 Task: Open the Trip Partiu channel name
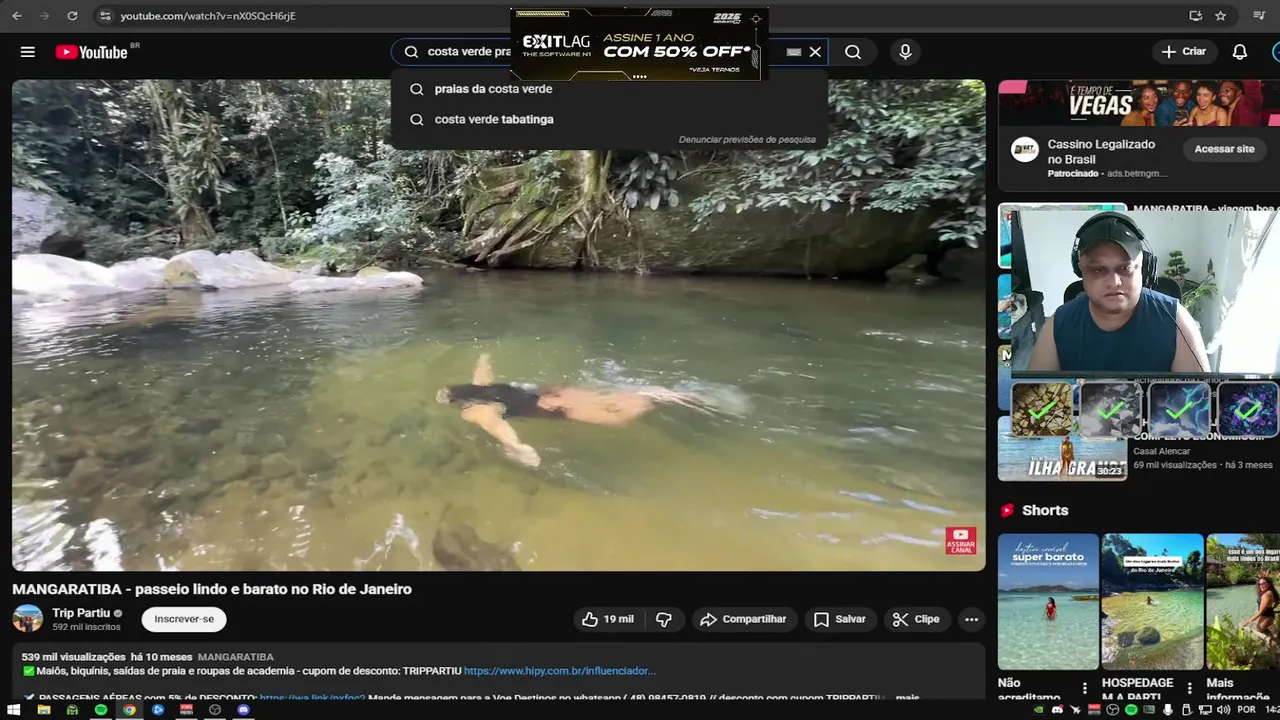point(81,613)
